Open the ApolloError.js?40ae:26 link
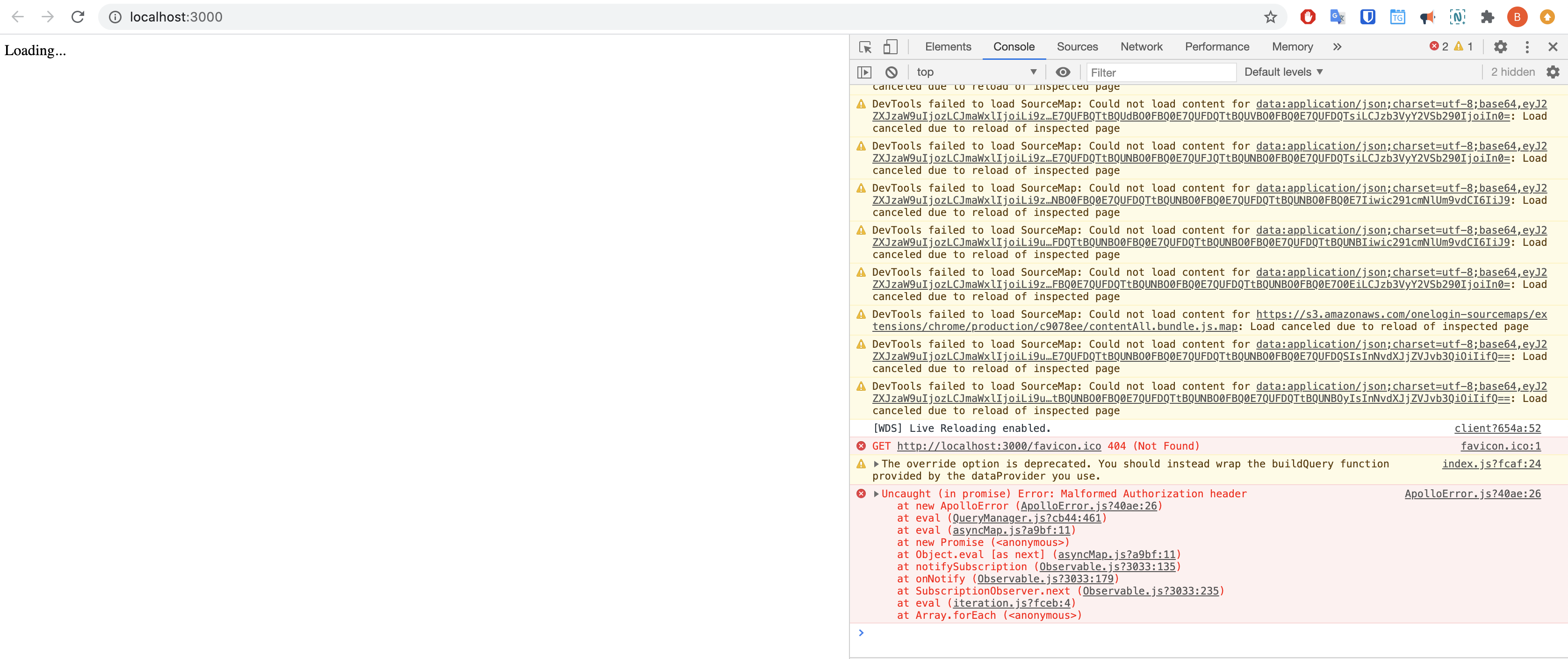Image resolution: width=1568 pixels, height=659 pixels. (1473, 494)
